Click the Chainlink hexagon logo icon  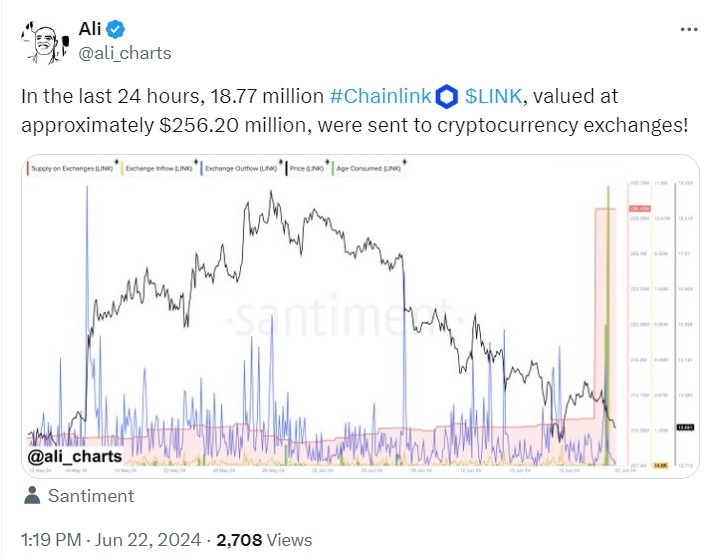447,97
